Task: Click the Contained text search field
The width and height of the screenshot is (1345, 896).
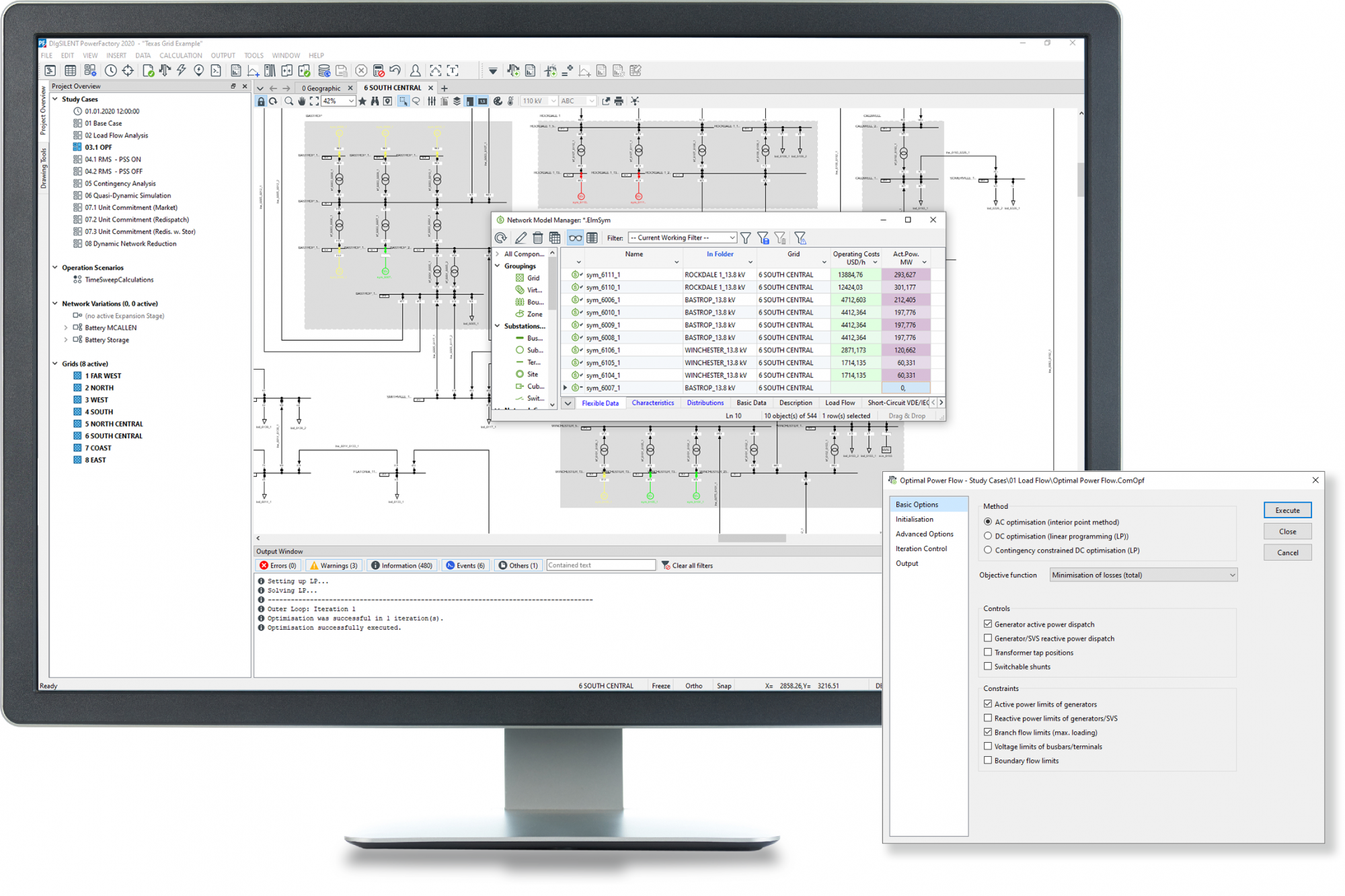Action: pyautogui.click(x=601, y=566)
